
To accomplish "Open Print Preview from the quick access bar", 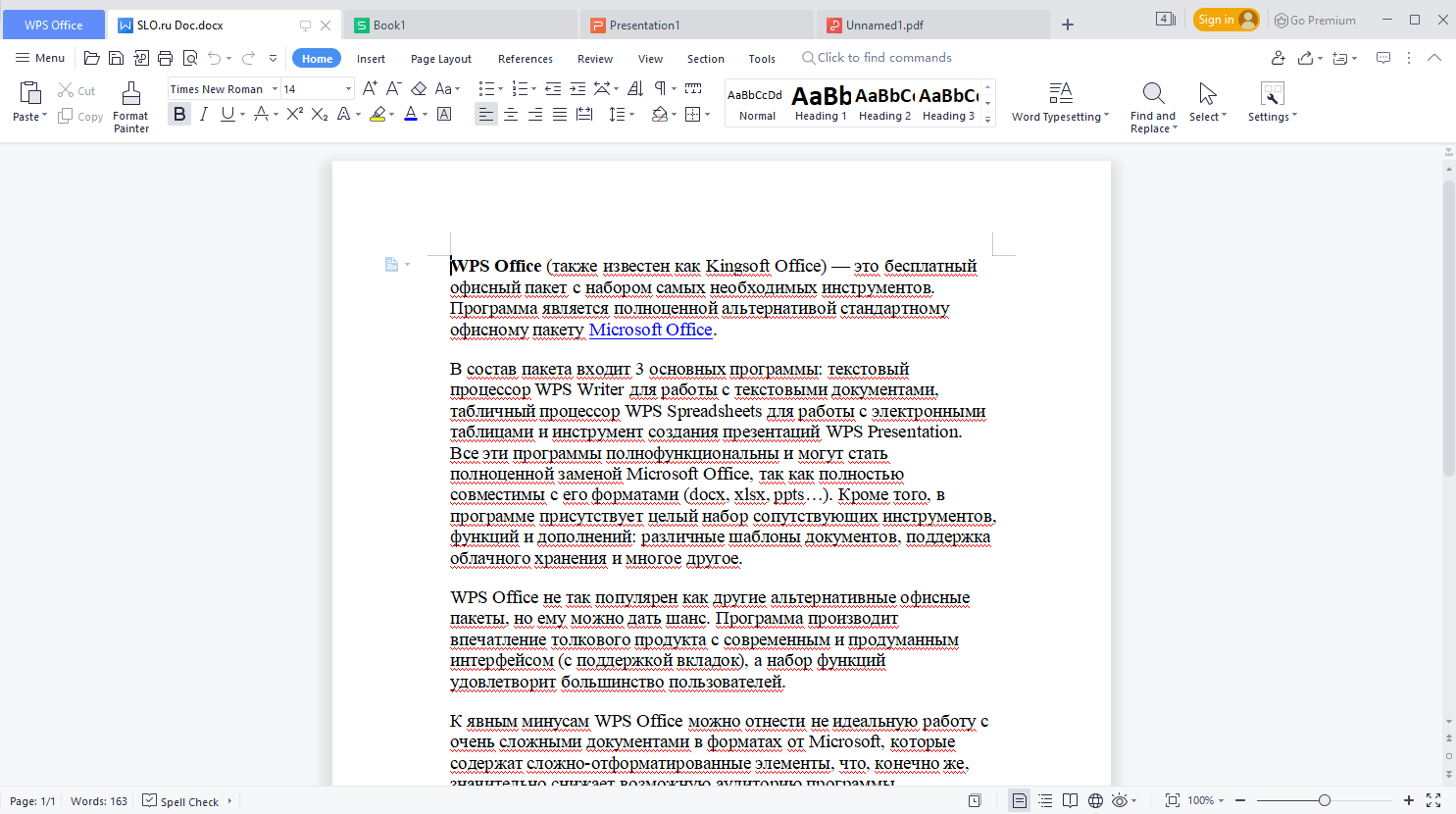I will [190, 58].
